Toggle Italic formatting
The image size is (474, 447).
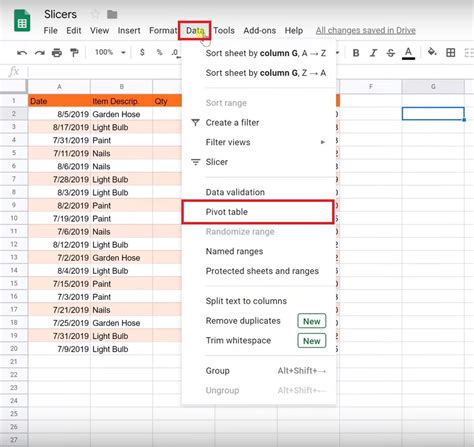(373, 53)
